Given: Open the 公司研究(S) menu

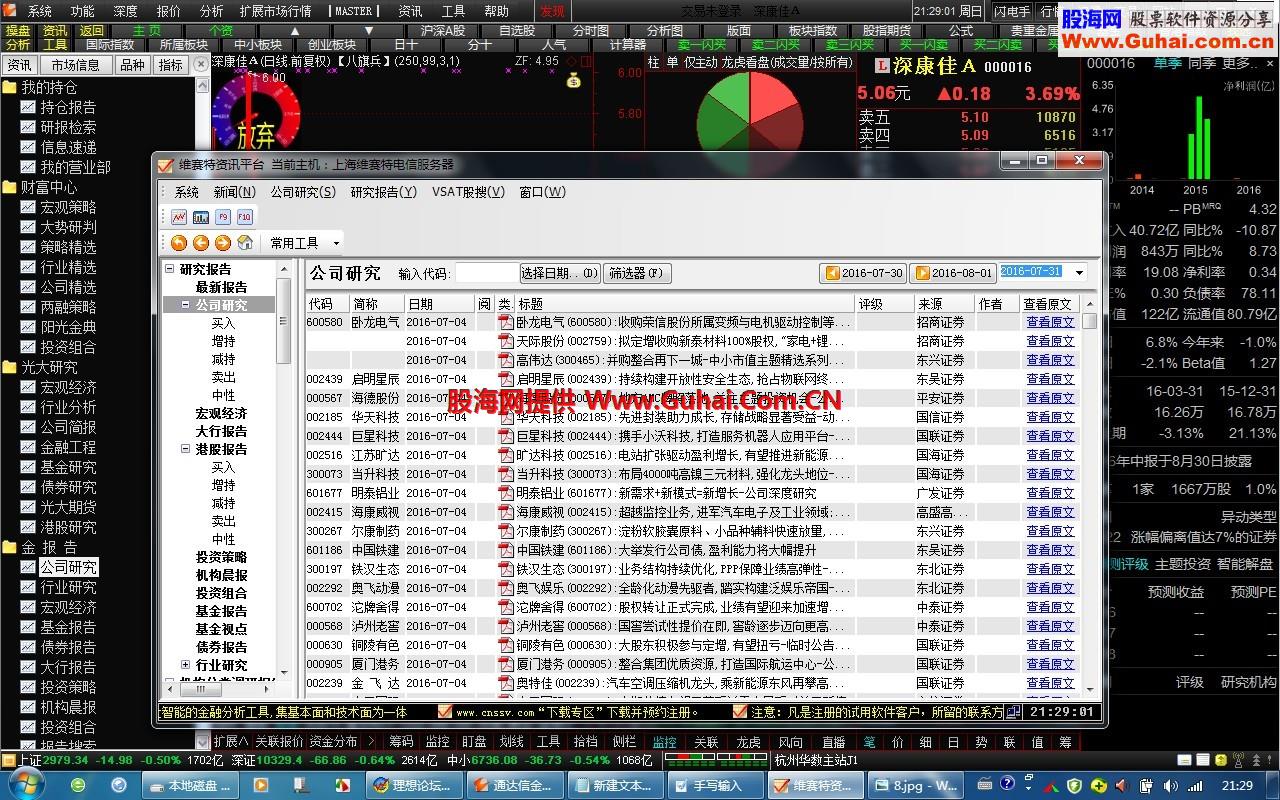Looking at the screenshot, I should click(x=303, y=192).
